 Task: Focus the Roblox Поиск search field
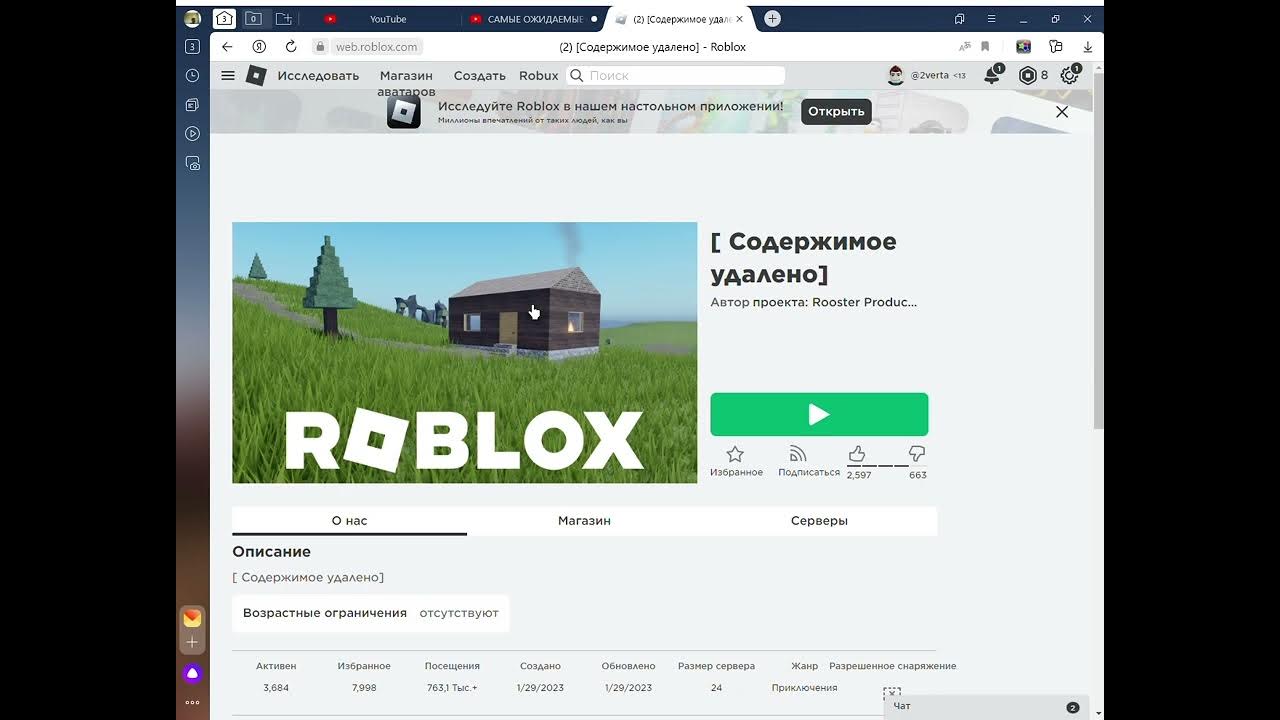676,76
